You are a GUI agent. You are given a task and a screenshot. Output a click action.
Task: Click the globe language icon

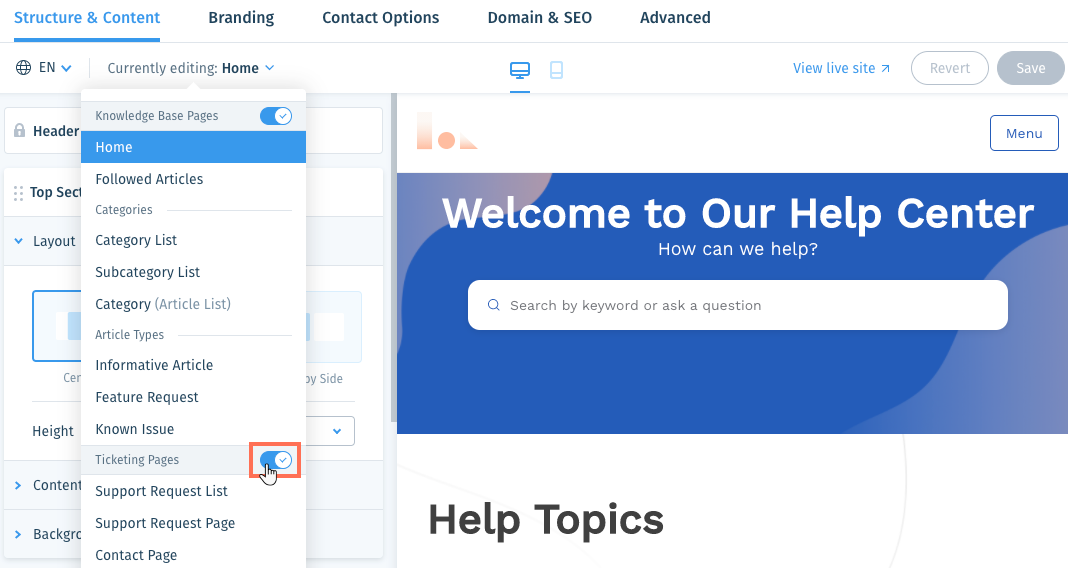click(x=23, y=67)
